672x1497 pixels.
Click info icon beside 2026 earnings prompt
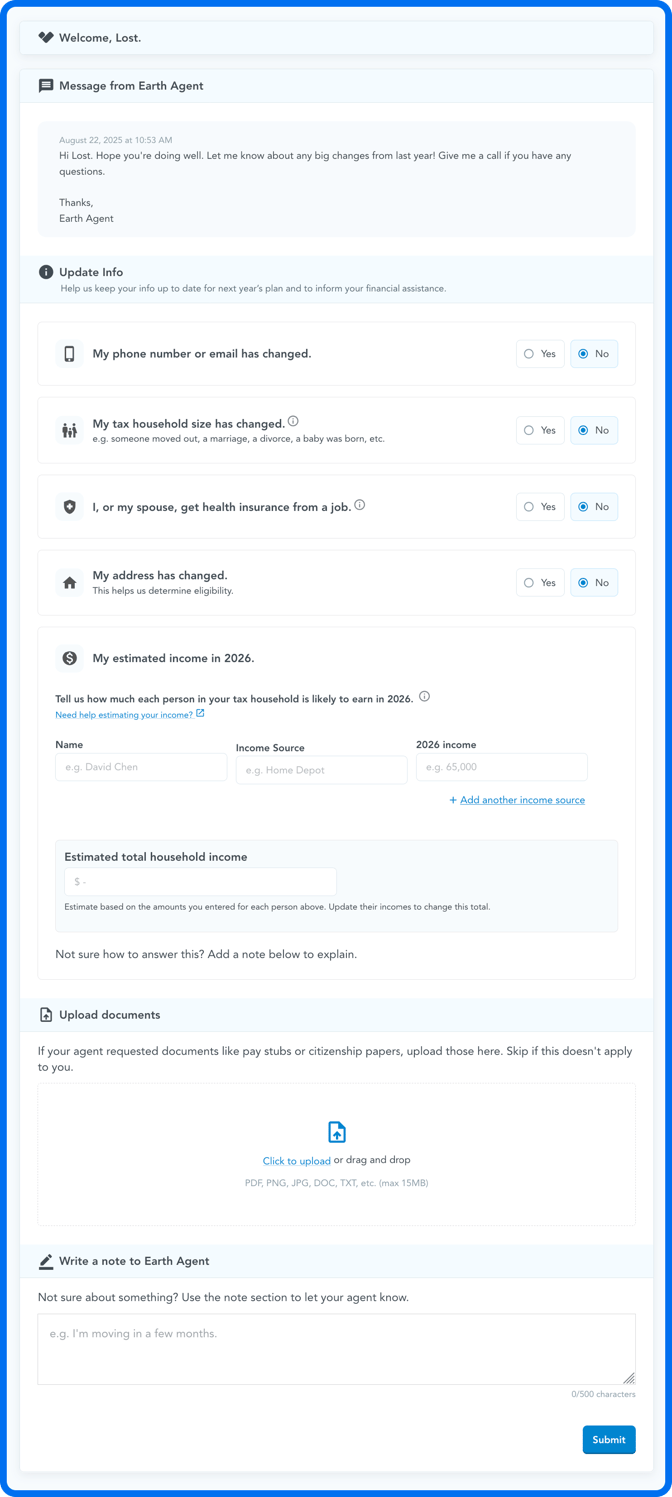pyautogui.click(x=425, y=697)
